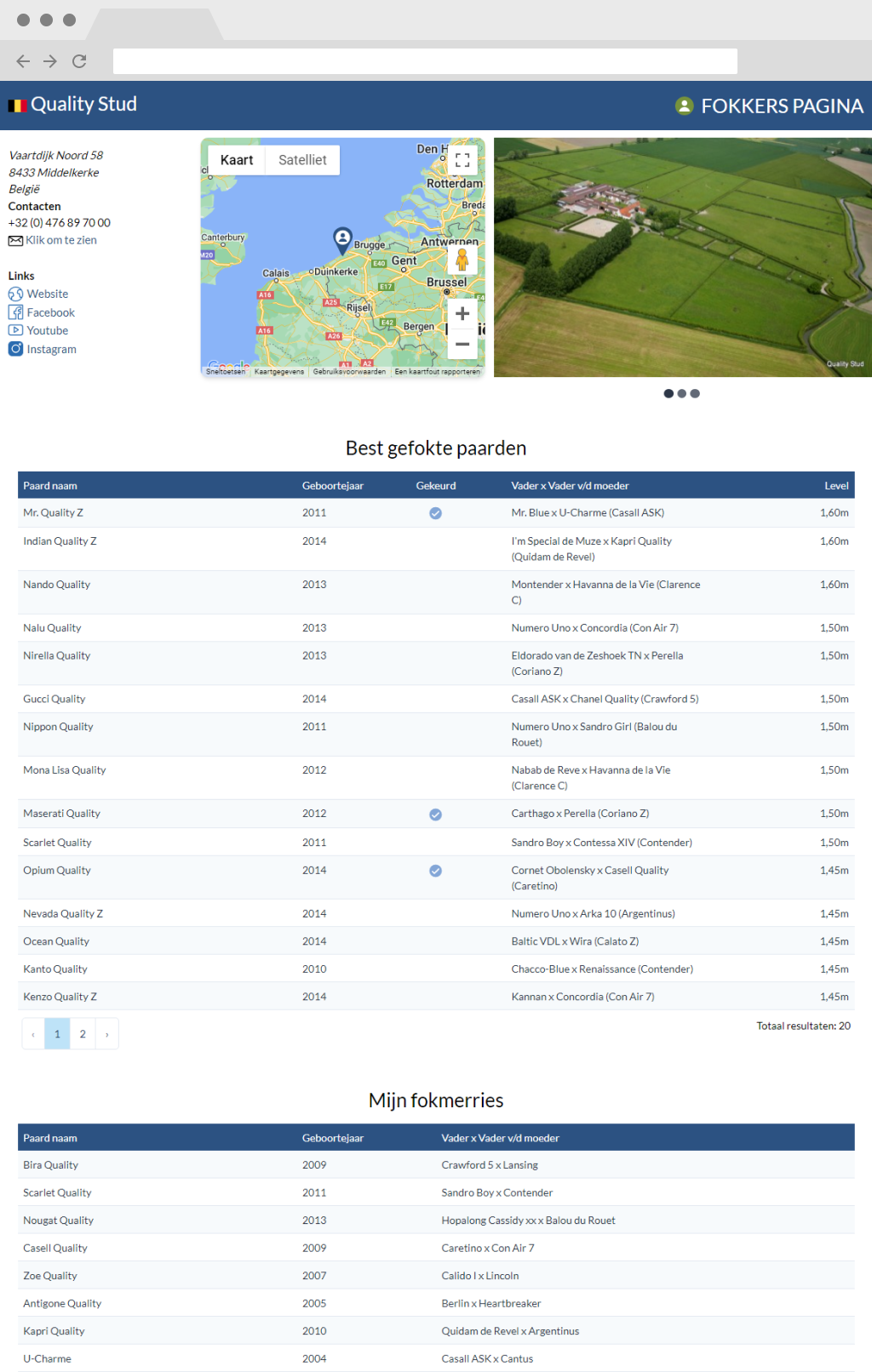Select Kapri Quality mare row
Screen dimensions: 872x1372
[436, 1331]
